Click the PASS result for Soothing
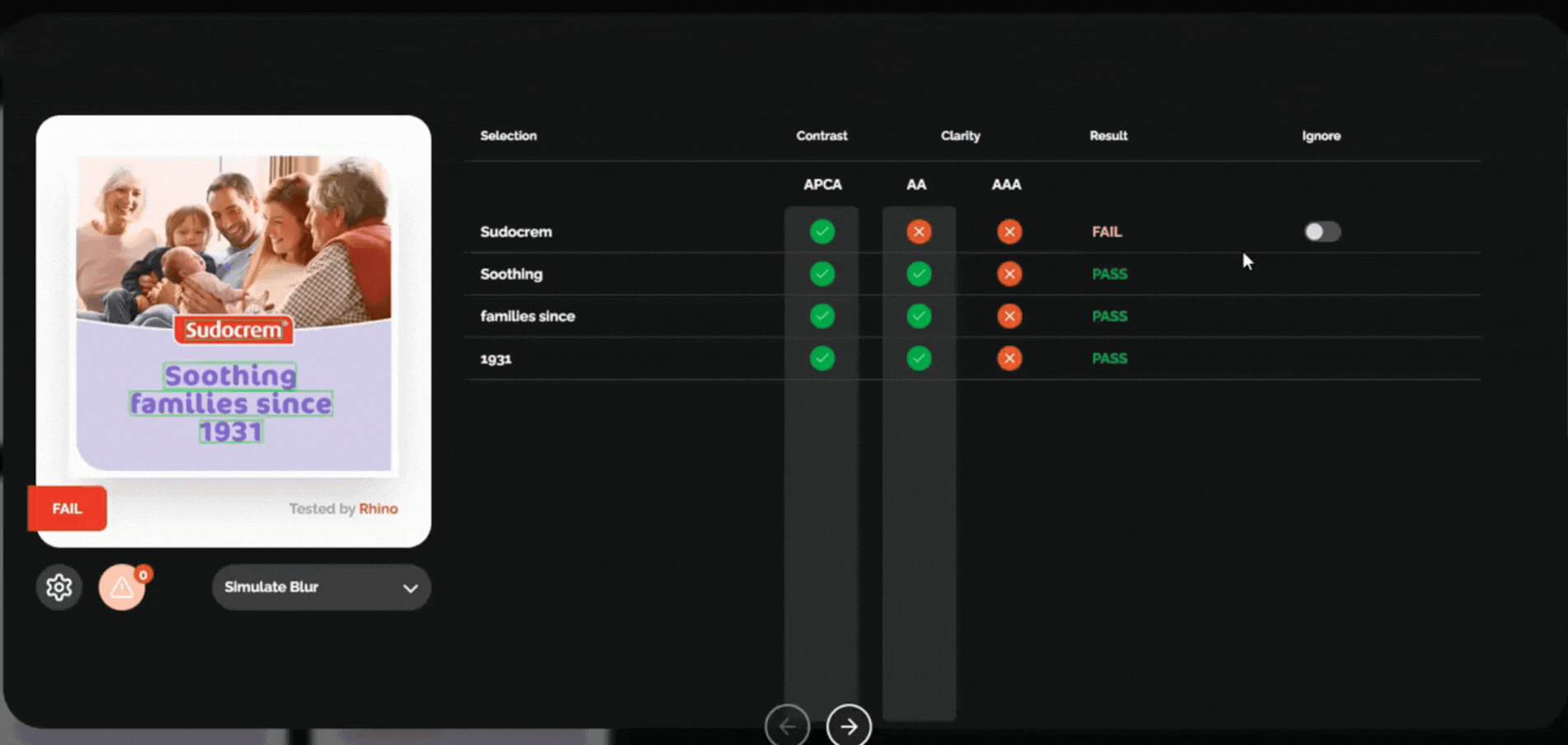 tap(1109, 274)
